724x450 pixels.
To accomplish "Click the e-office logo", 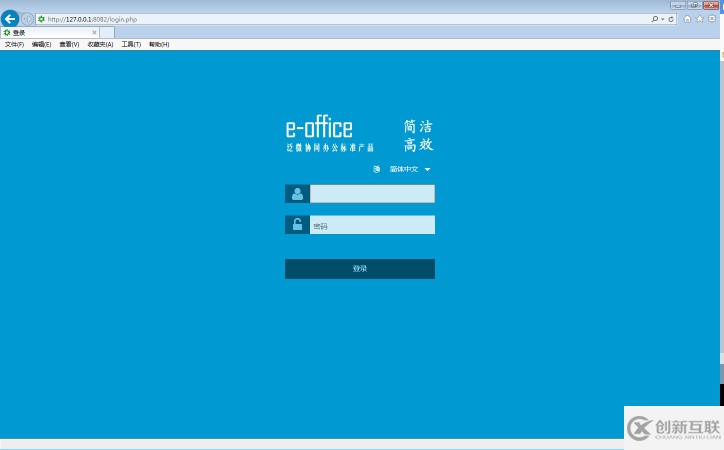I will tap(319, 128).
